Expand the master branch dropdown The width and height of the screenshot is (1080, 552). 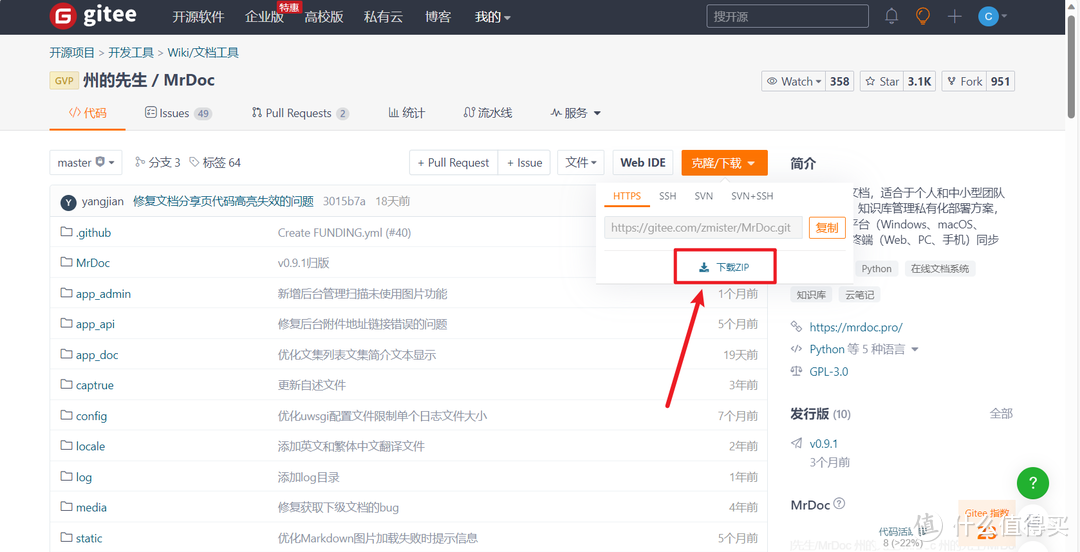(x=85, y=163)
